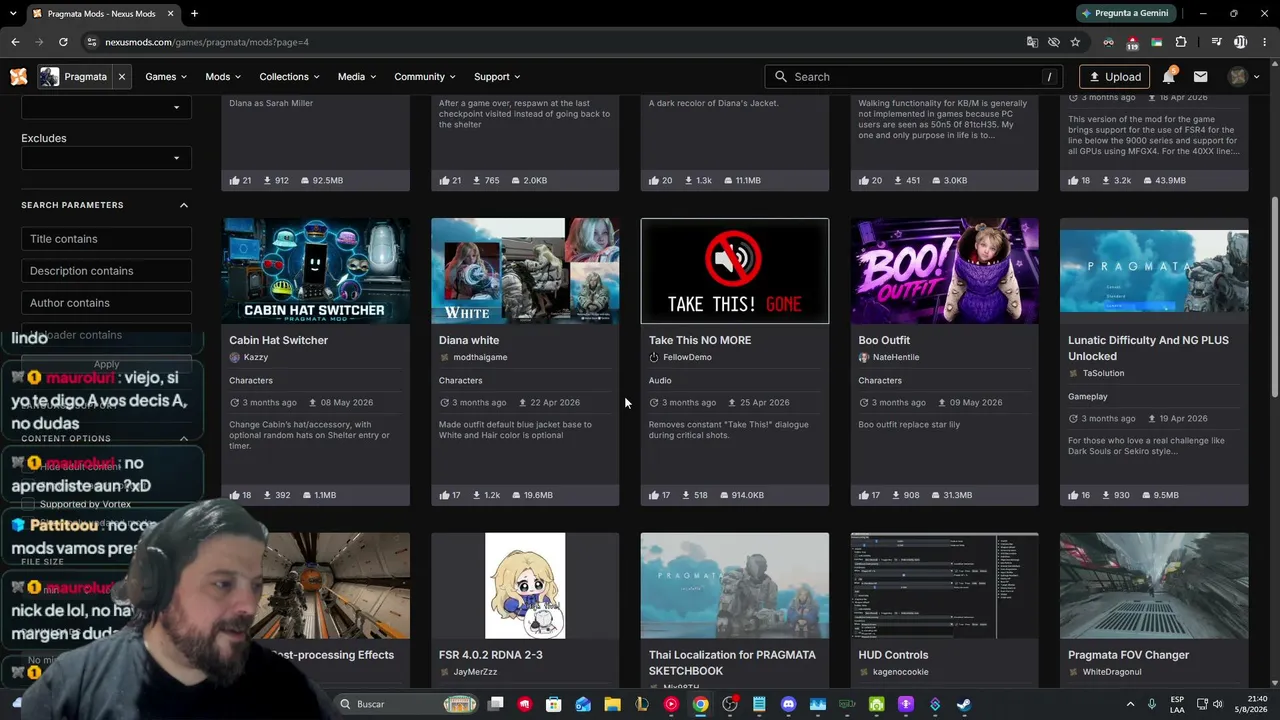Open the FSR 4.0.2 RDNA 2-3 mod title

(491, 655)
